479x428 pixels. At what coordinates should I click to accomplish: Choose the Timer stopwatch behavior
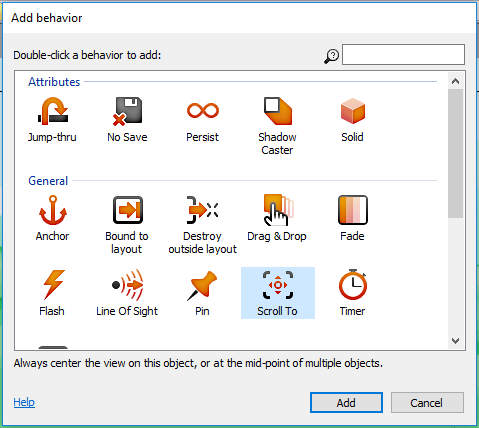(x=353, y=293)
